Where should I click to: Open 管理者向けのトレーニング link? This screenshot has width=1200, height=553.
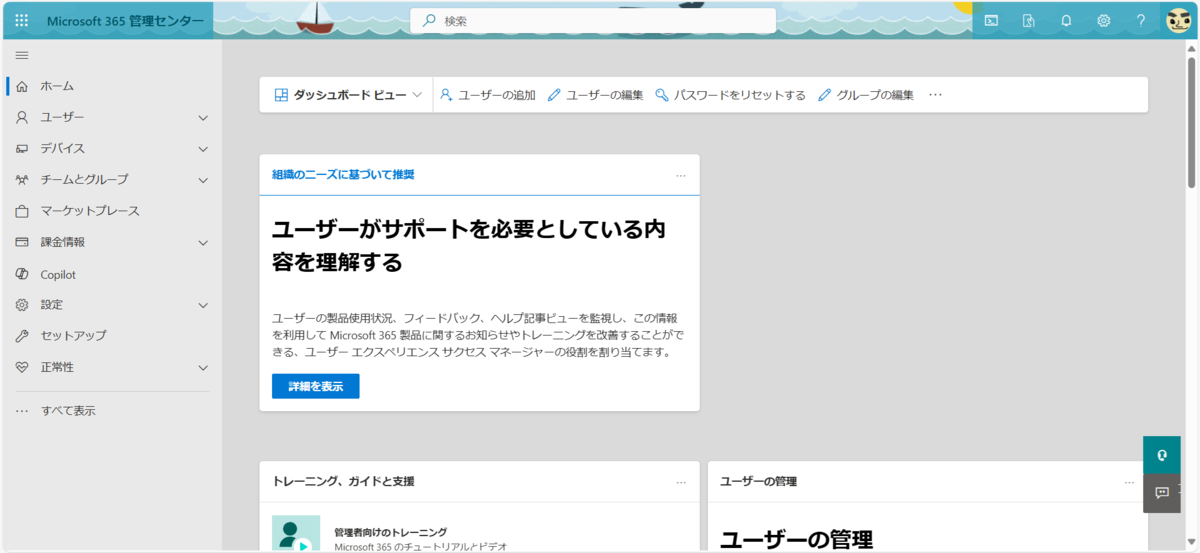390,532
